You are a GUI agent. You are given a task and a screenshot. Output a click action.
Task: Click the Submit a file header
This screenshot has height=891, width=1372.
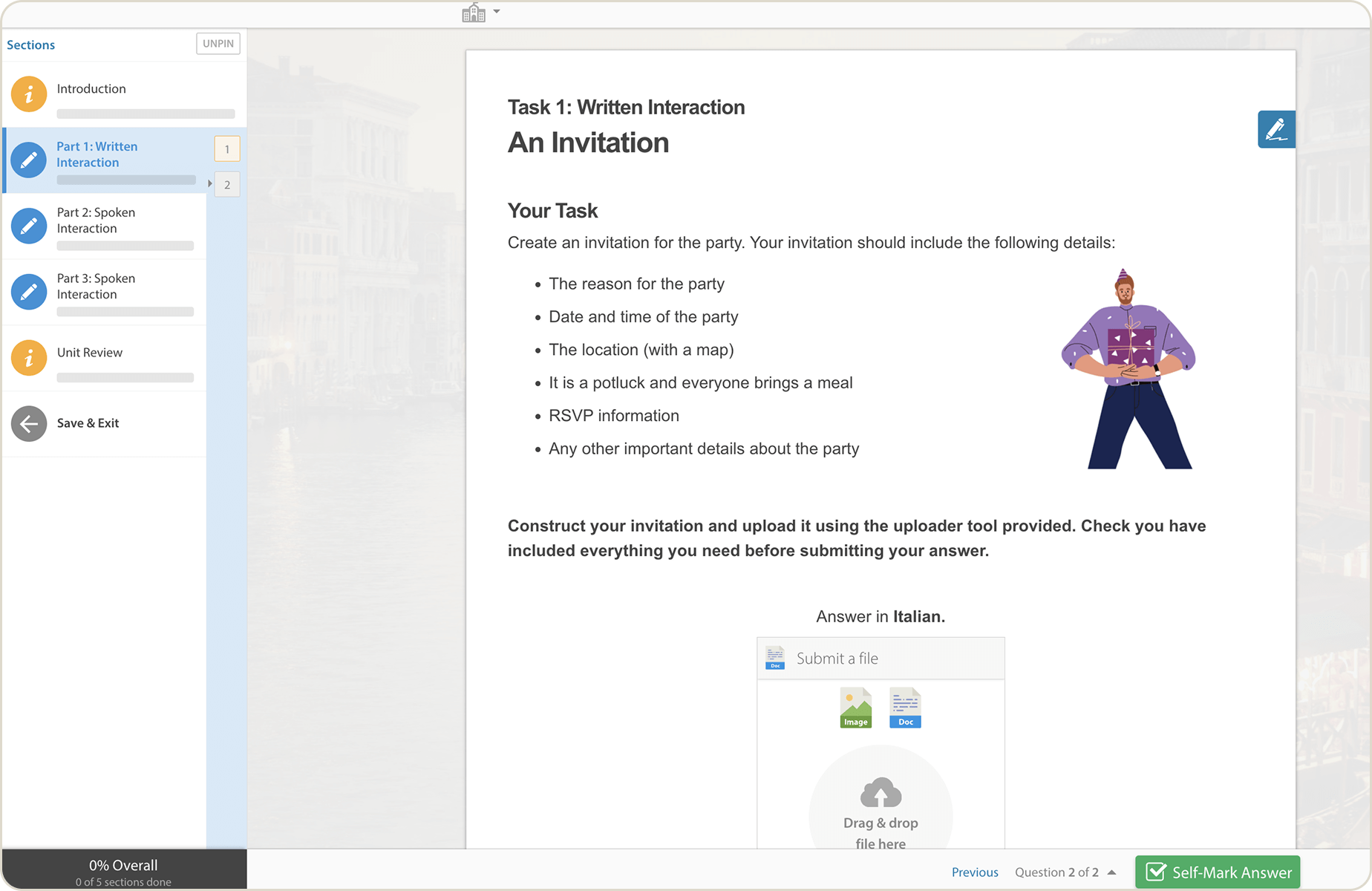[x=880, y=659]
